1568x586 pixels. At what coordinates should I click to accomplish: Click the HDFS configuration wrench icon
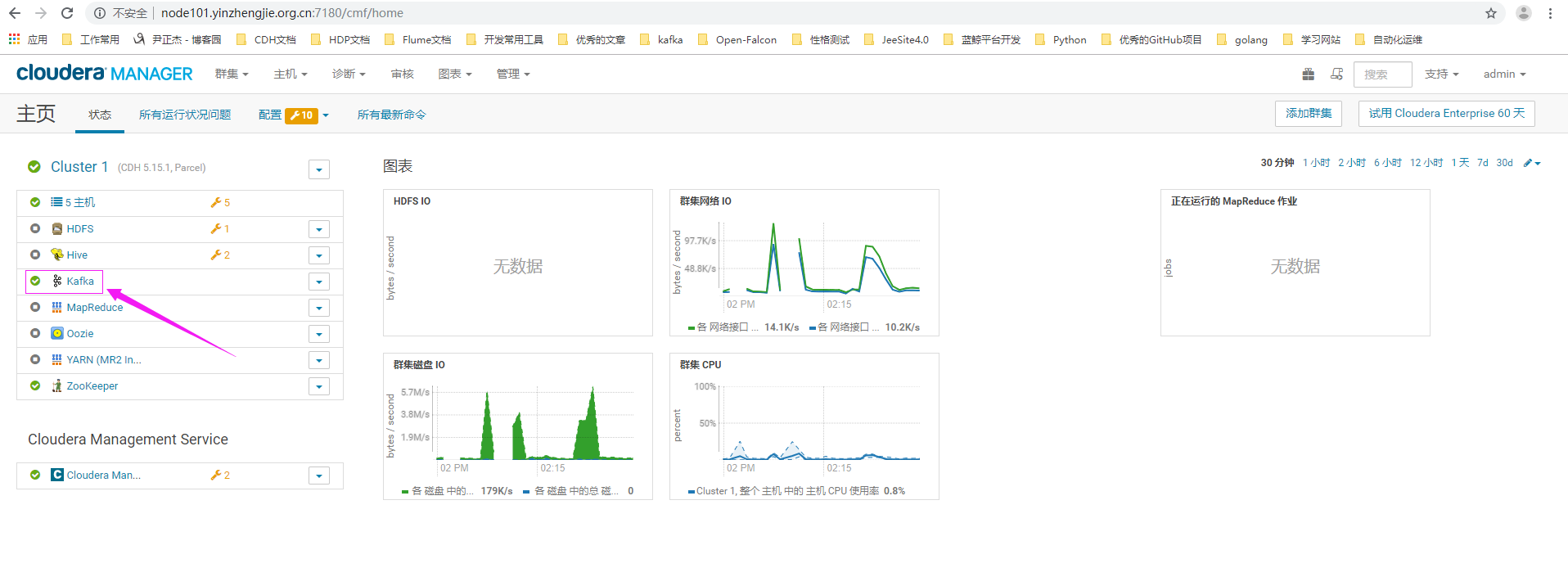click(216, 229)
